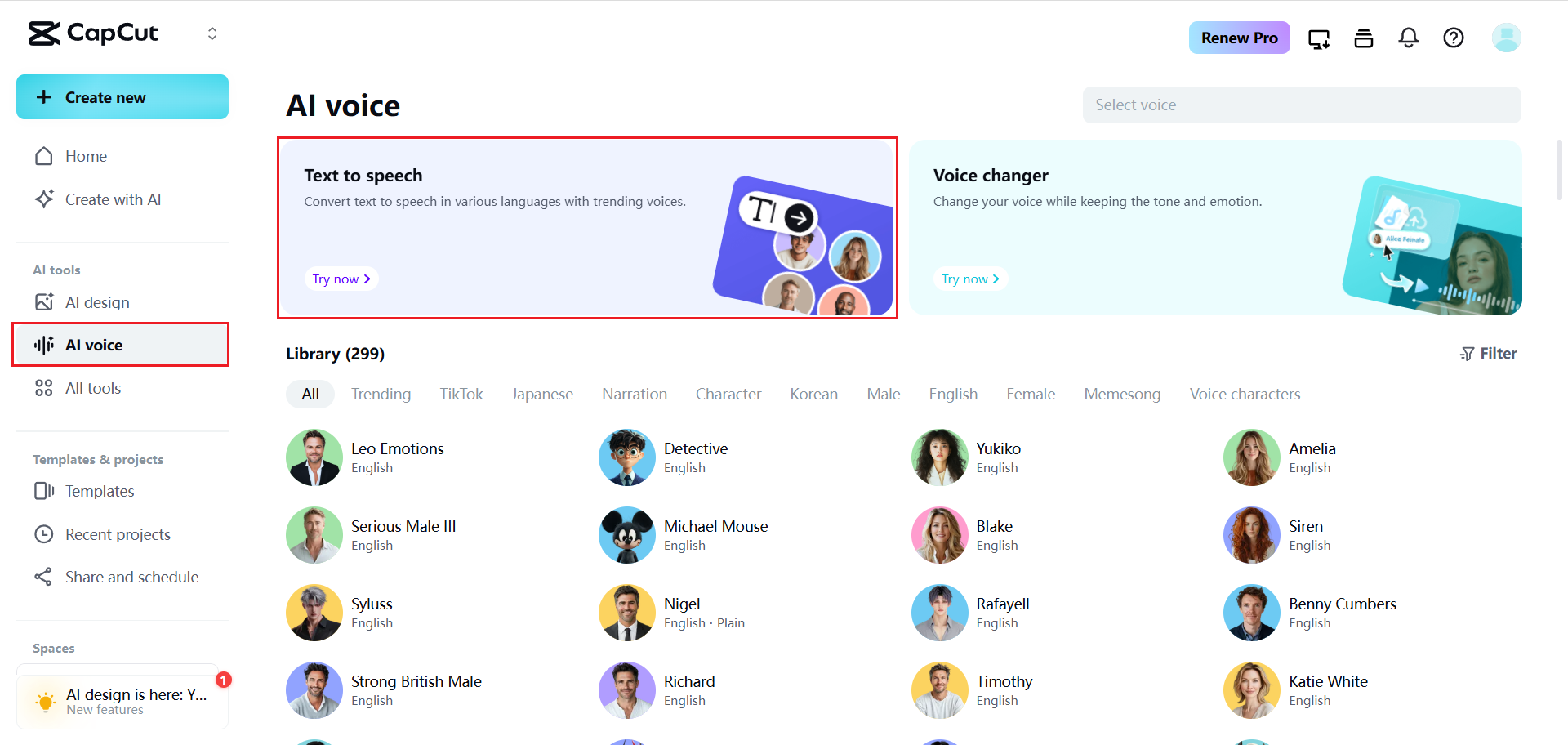Image resolution: width=1568 pixels, height=745 pixels.
Task: Expand the workspace switcher next to CapCut logo
Action: click(x=212, y=33)
